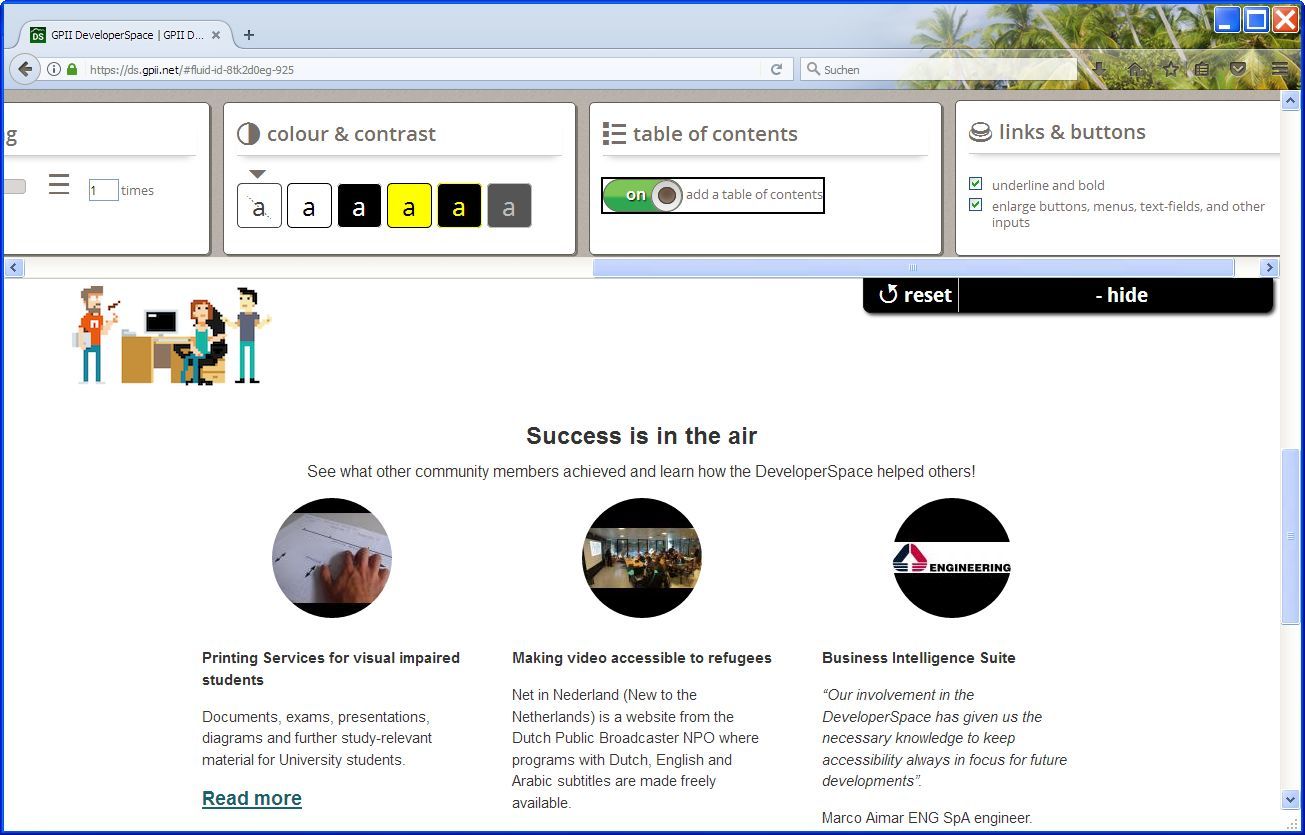Click the page vertical scrollbar thumb
1305x835 pixels.
pyautogui.click(x=1290, y=537)
